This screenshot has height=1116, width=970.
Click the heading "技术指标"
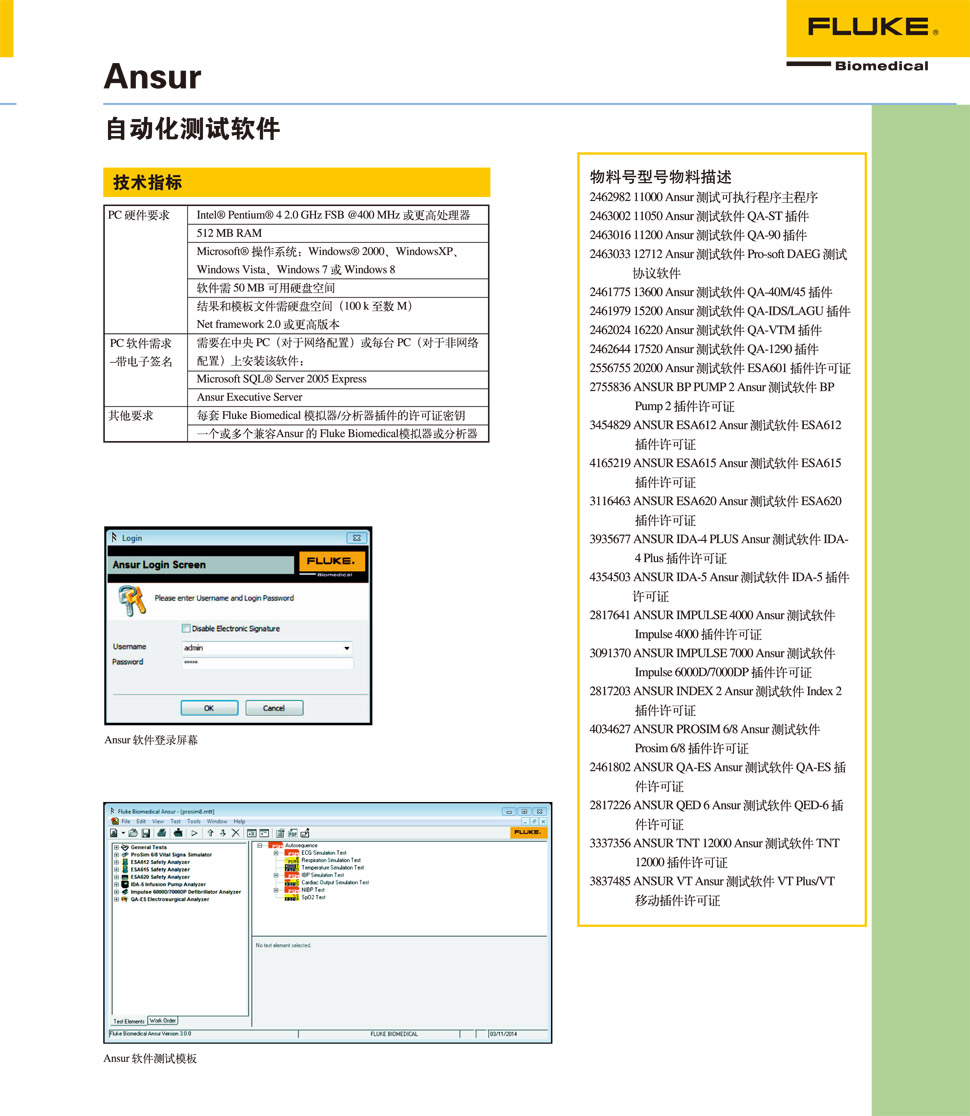click(x=148, y=183)
